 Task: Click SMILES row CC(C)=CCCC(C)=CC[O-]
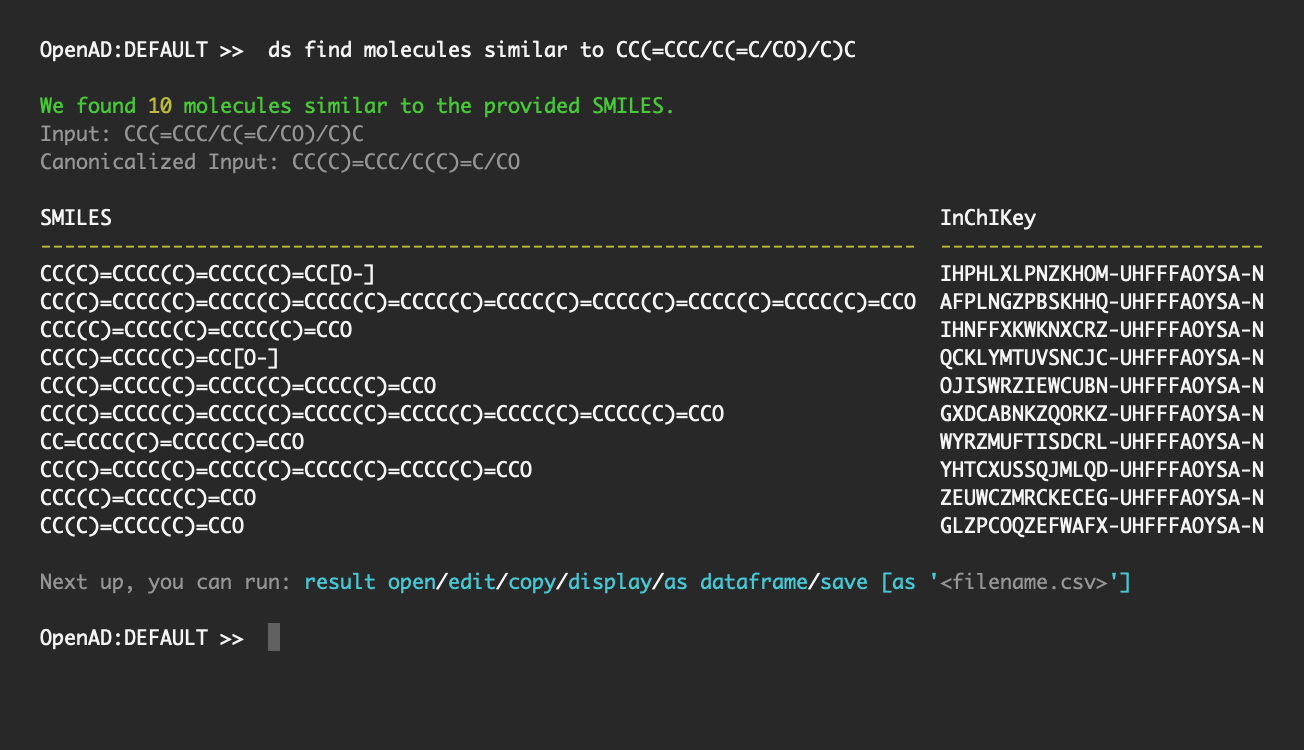point(160,358)
